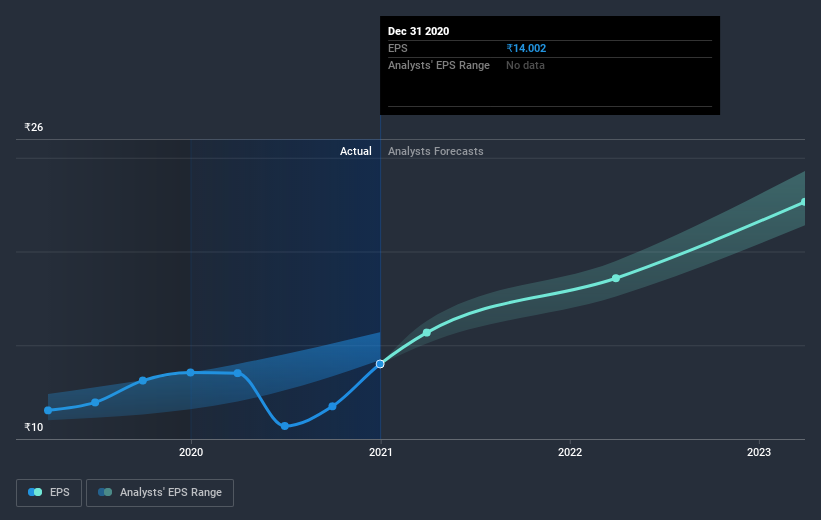Click the EPS point at the 2020 gridline
The height and width of the screenshot is (520, 821).
pos(191,372)
